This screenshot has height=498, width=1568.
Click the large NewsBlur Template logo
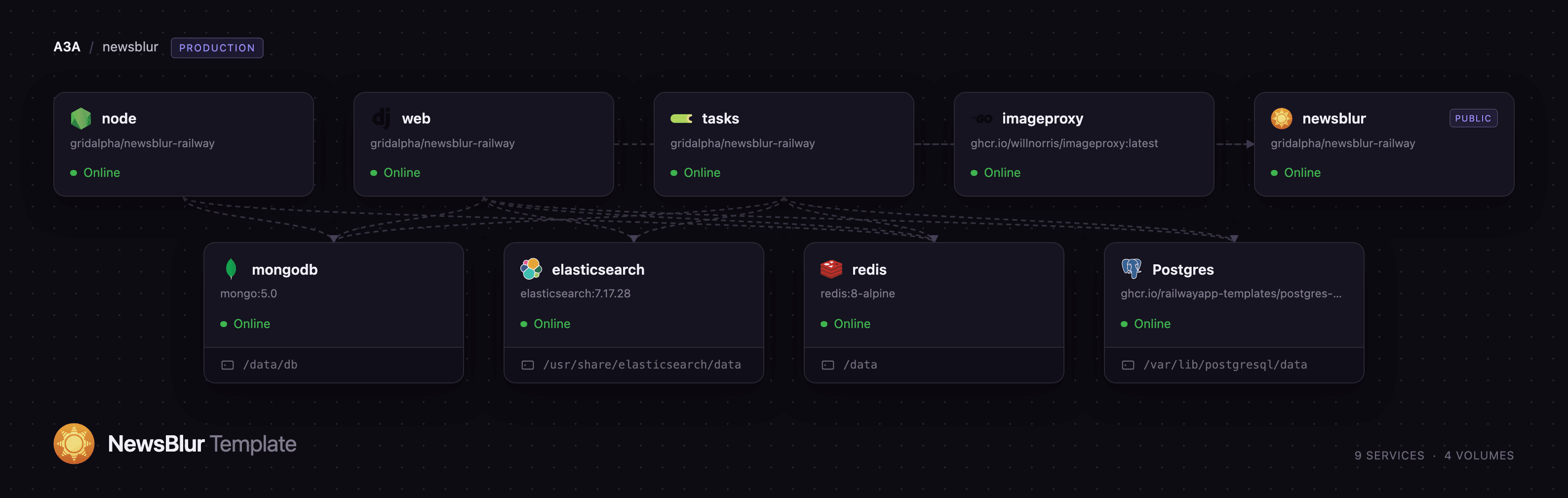[74, 444]
